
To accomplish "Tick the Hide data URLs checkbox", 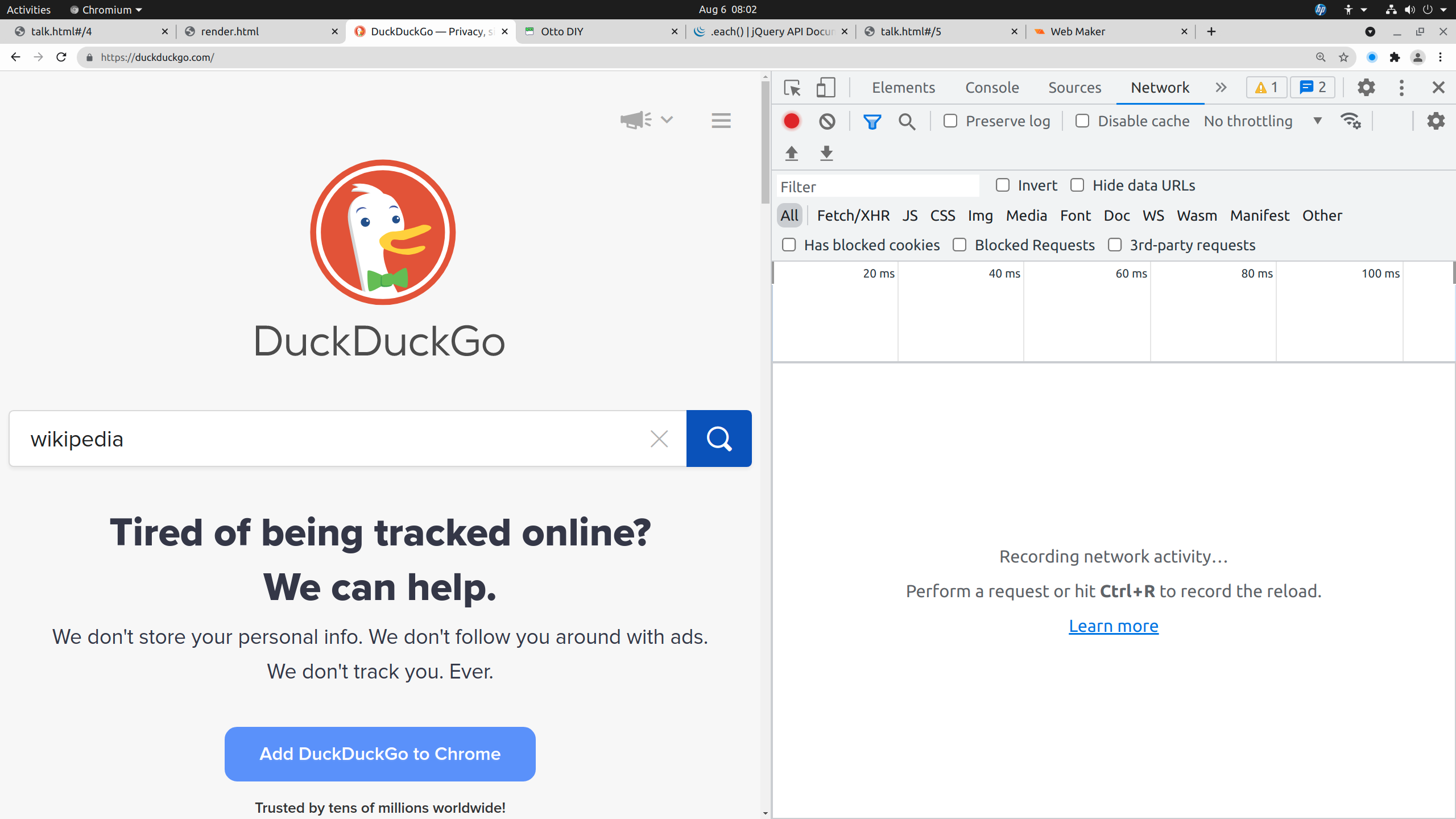I will point(1077,185).
